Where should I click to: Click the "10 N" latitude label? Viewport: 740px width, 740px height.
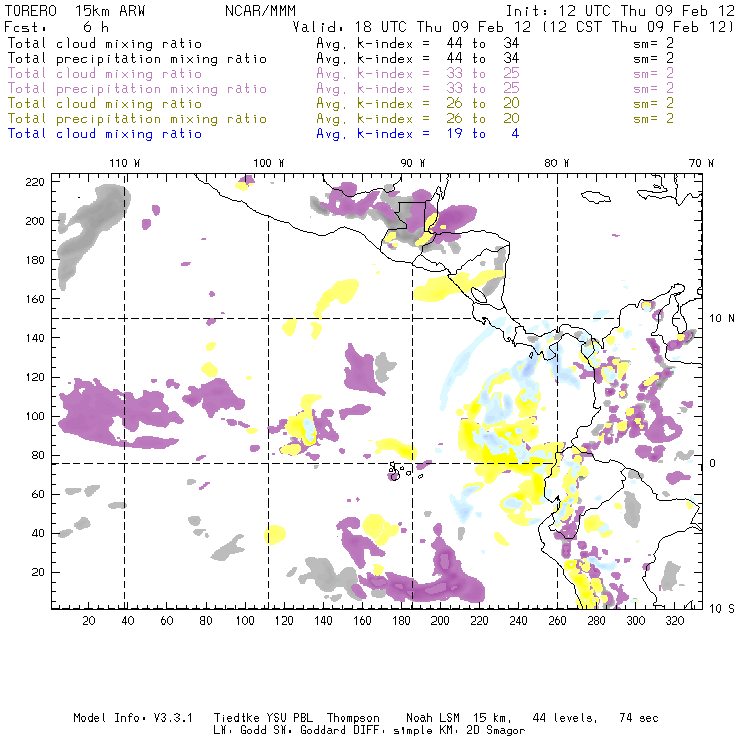pyautogui.click(x=722, y=319)
